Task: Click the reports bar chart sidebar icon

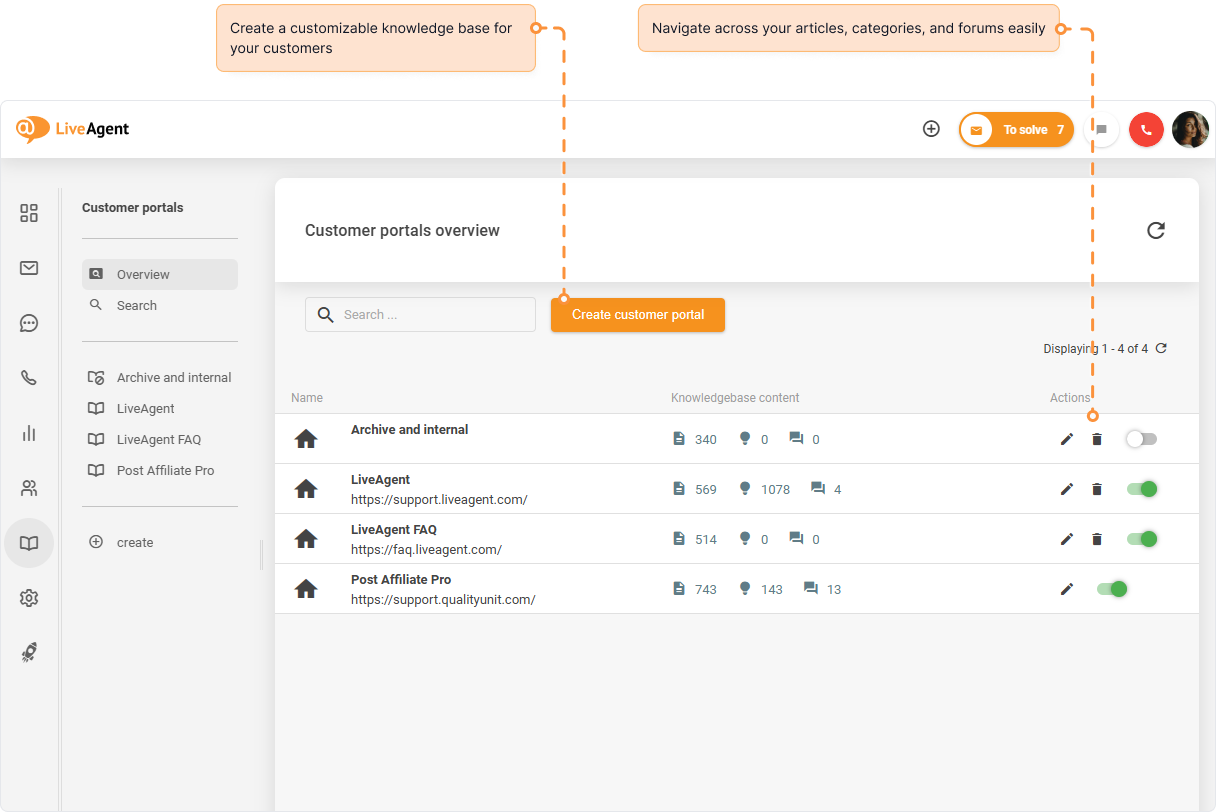Action: [x=29, y=433]
